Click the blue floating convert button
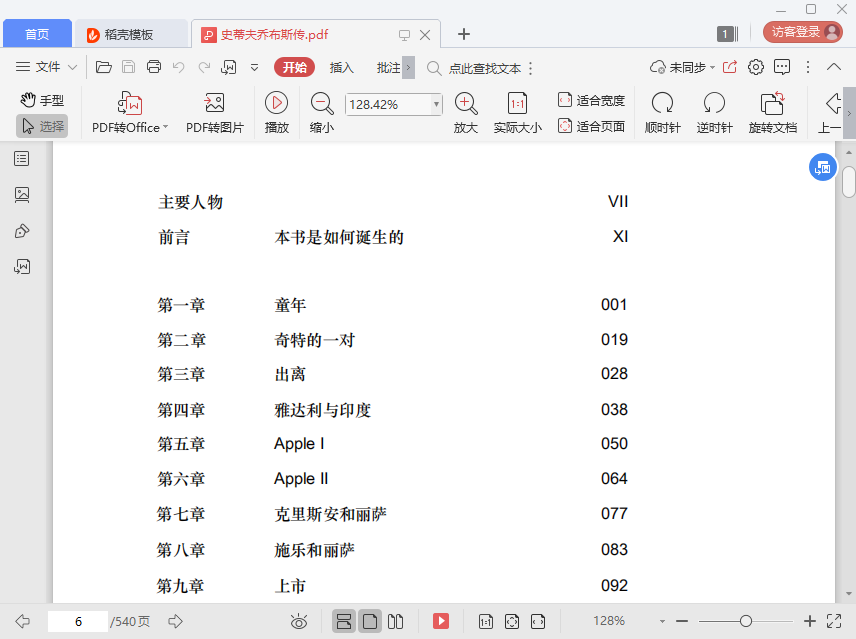 [823, 168]
